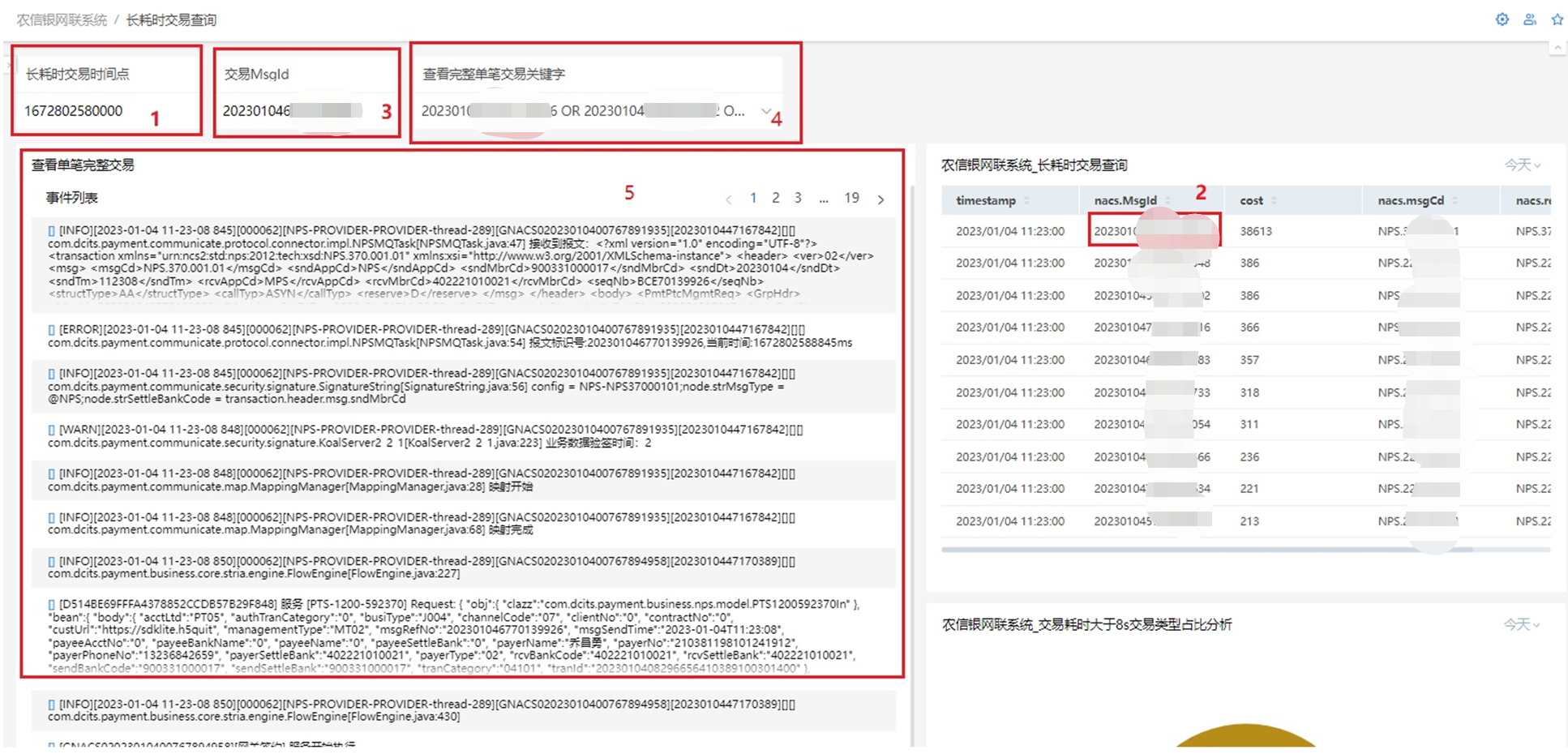Click the MsgId cell in the cost 213 row
The height and width of the screenshot is (754, 1568).
tap(1152, 521)
